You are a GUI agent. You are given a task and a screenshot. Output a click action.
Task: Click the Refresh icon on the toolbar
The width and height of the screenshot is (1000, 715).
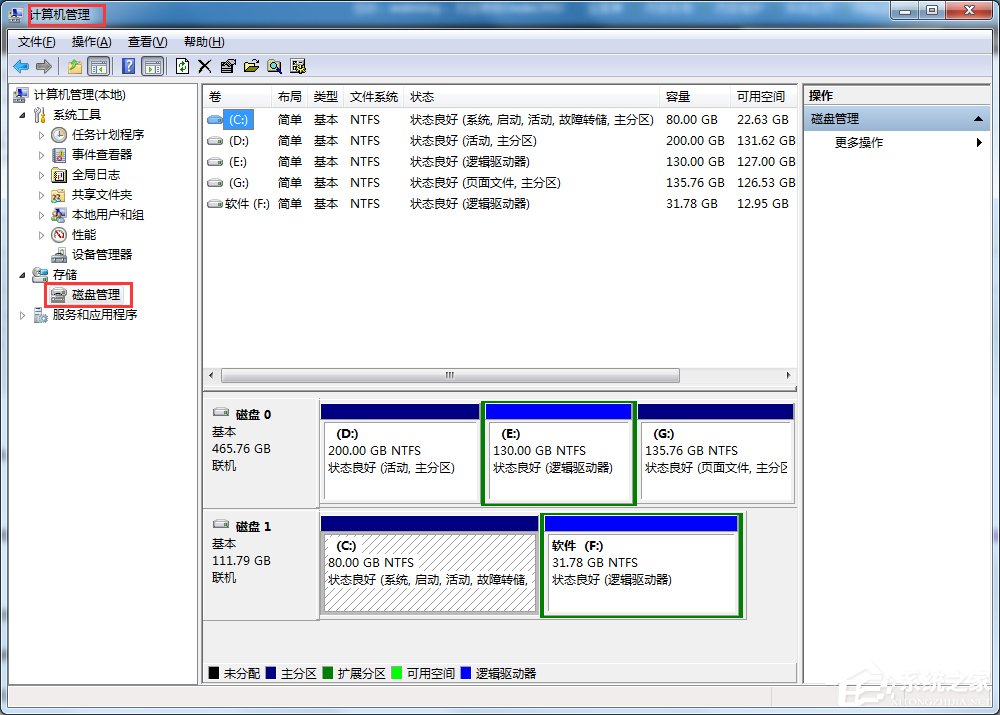[x=183, y=65]
